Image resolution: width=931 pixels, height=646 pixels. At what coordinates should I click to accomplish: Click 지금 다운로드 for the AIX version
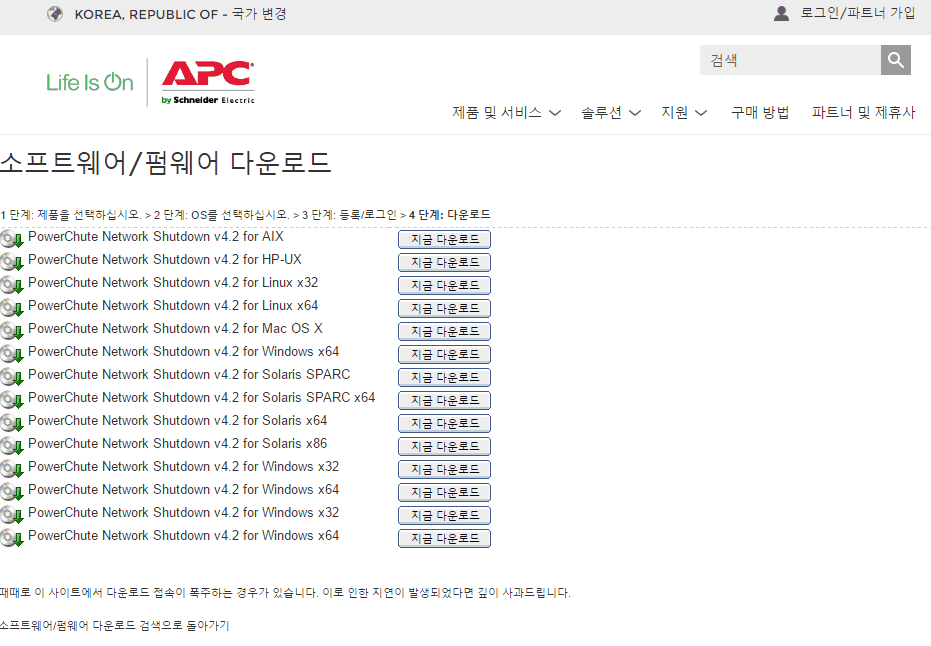click(444, 239)
